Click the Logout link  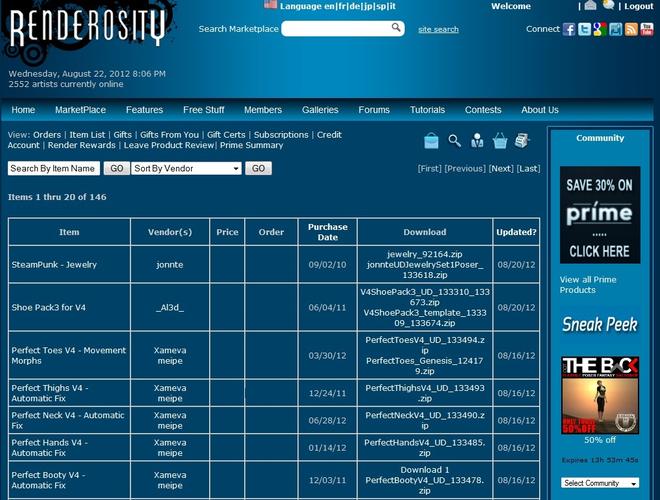639,6
